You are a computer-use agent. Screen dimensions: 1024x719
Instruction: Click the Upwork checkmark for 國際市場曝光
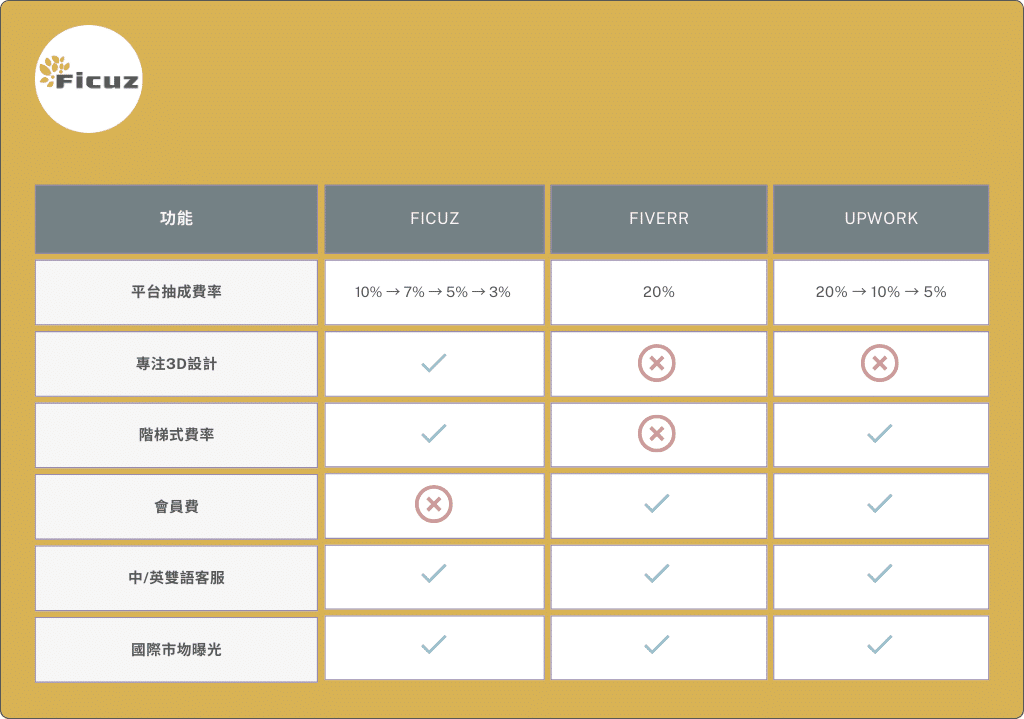(880, 645)
